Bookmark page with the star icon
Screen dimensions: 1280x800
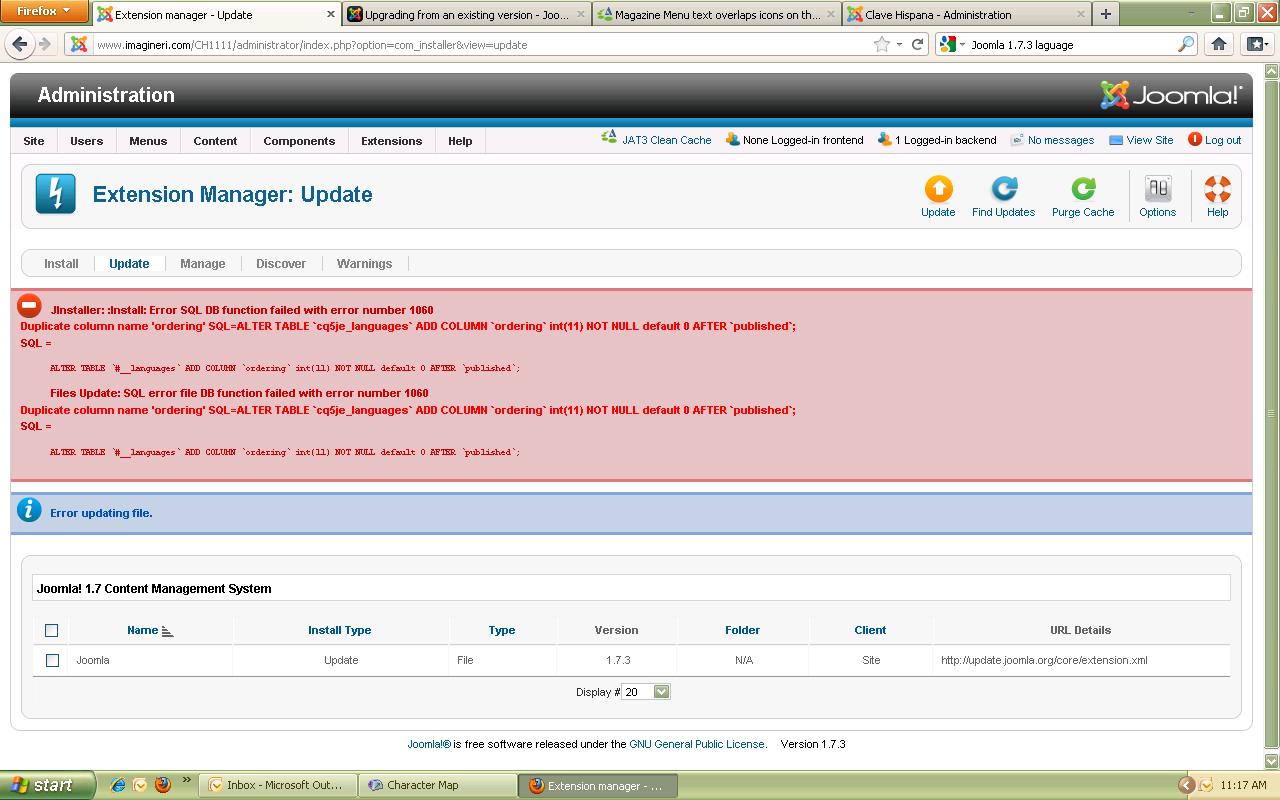(x=881, y=44)
